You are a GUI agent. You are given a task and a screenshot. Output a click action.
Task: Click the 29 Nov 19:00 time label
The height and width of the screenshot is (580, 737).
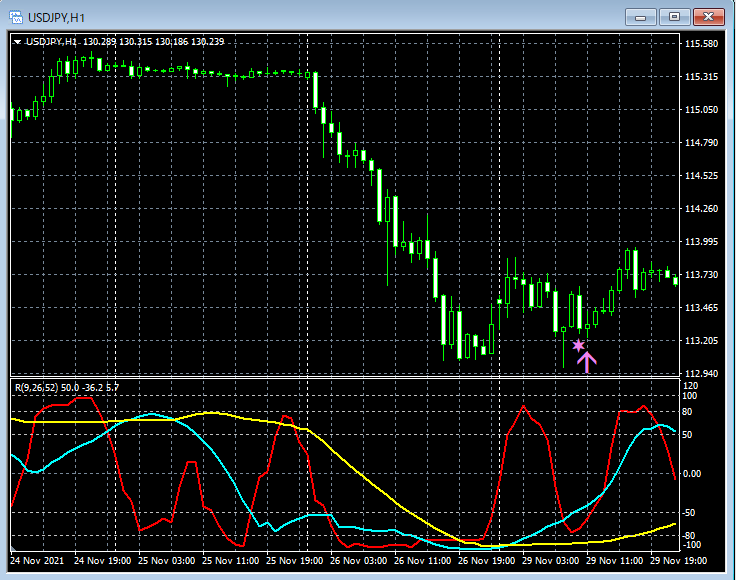(x=677, y=562)
